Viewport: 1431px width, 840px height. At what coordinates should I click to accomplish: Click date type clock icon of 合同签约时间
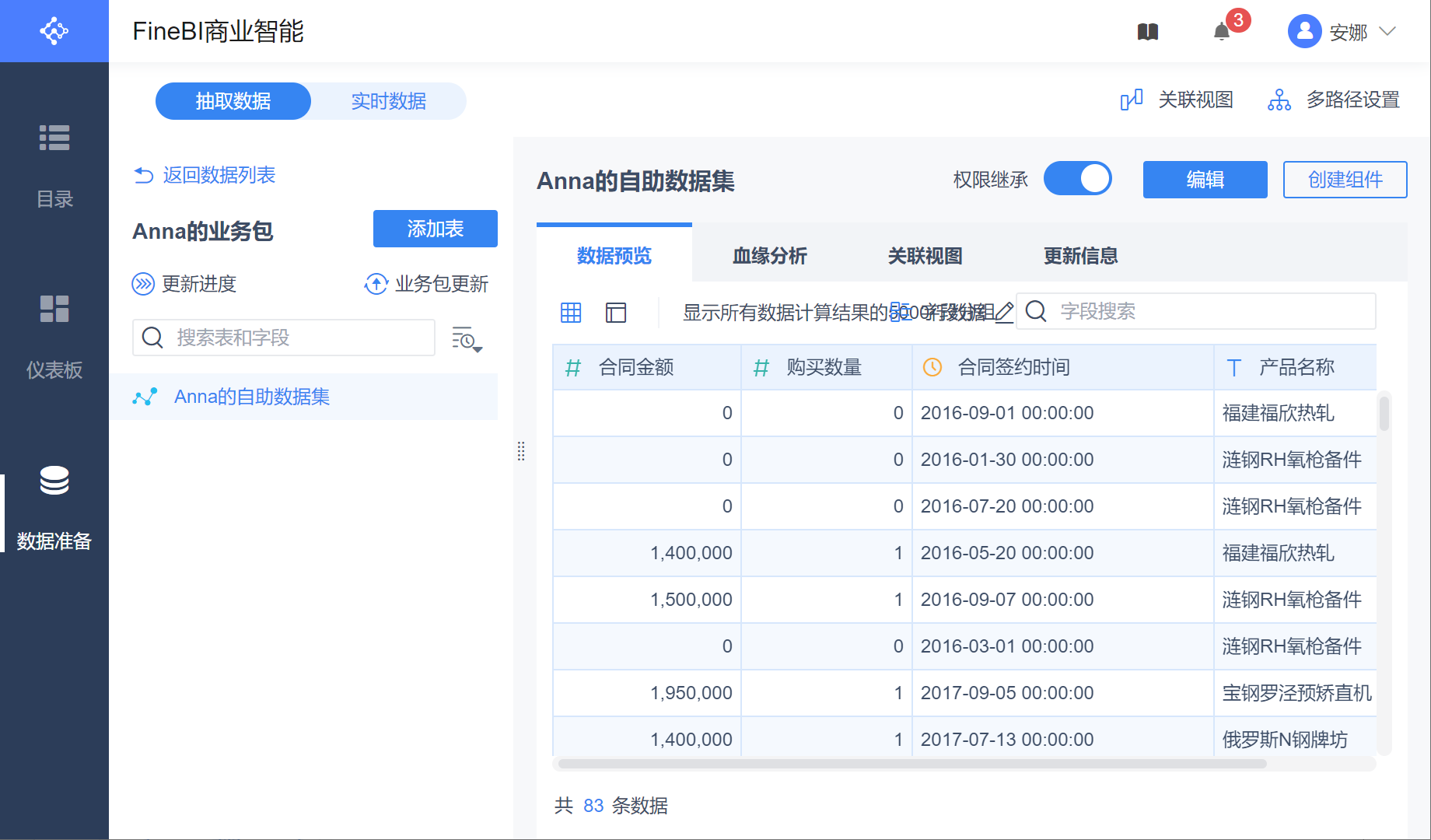point(932,367)
